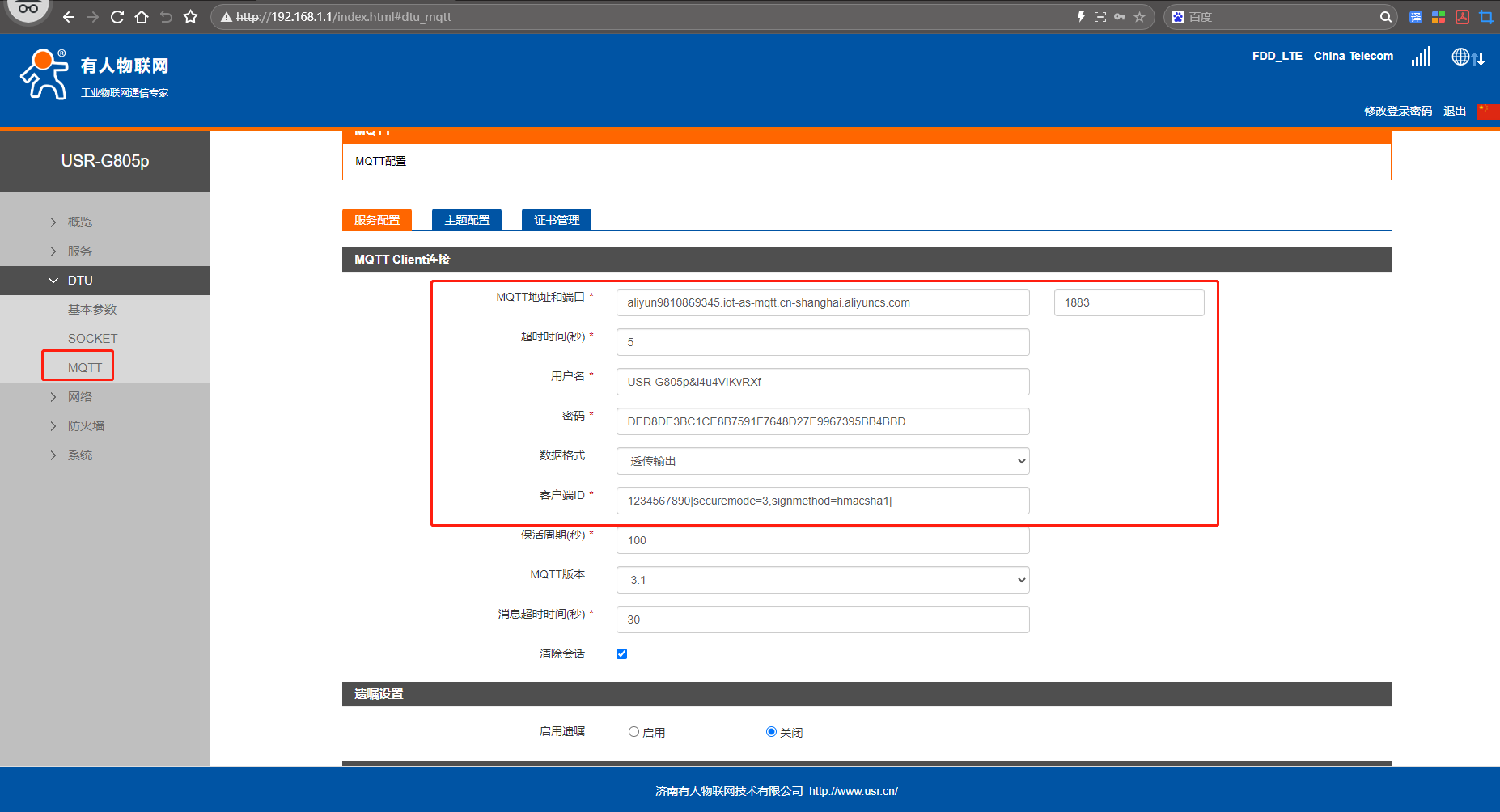
Task: Click the 退出 logout link
Action: point(1454,111)
